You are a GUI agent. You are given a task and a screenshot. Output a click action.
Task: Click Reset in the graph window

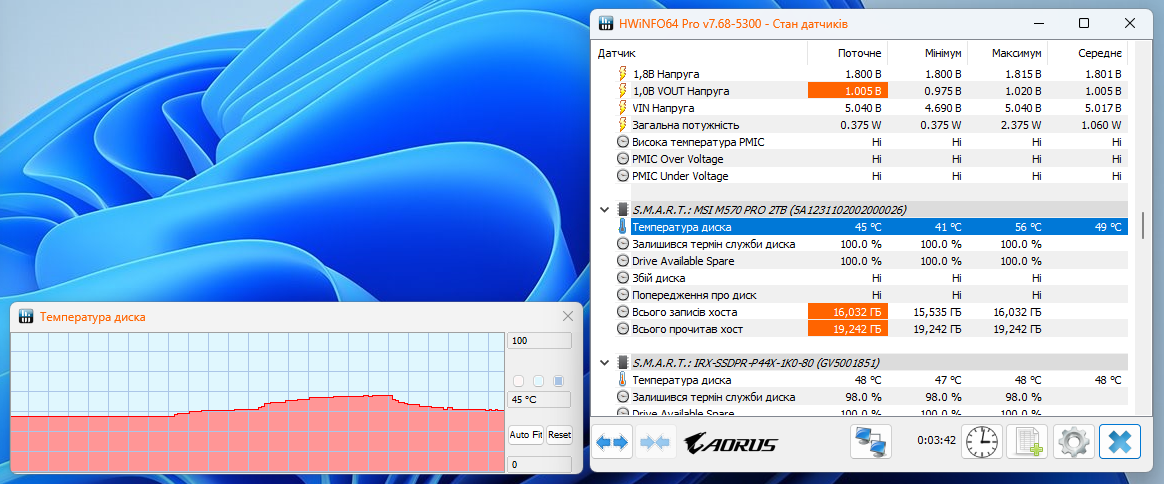coord(560,434)
